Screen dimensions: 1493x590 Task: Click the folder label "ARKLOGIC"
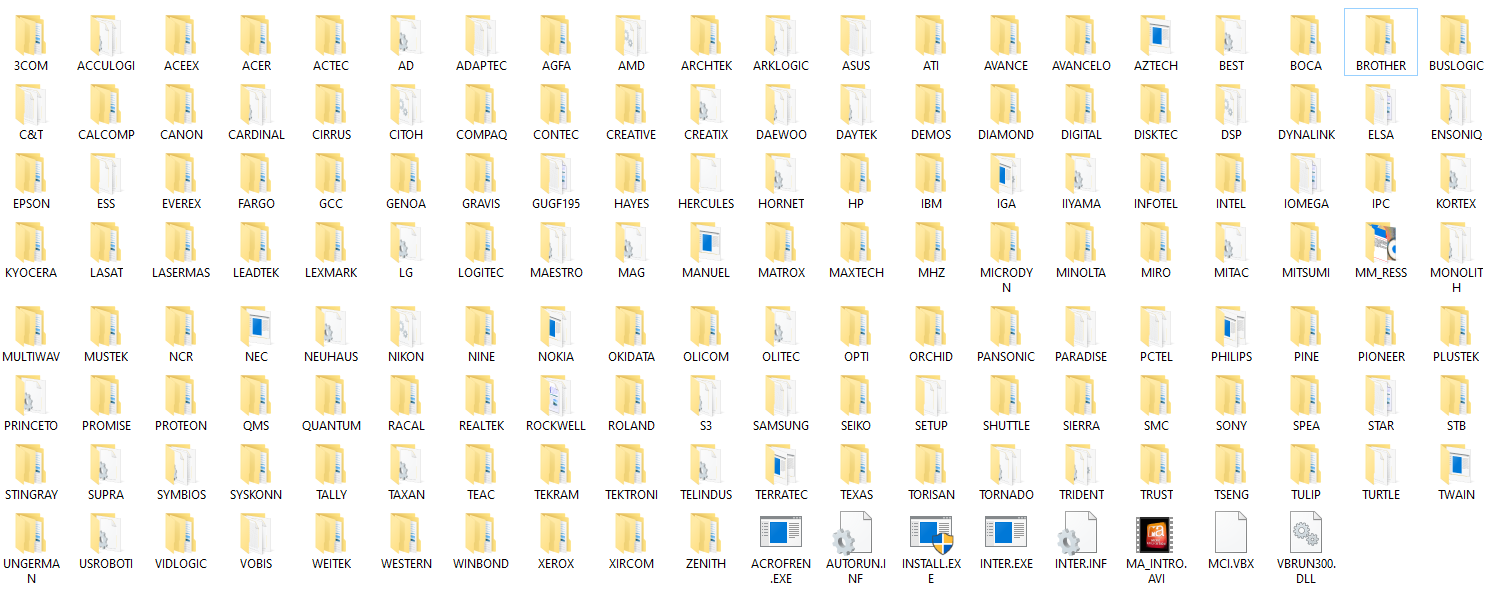coord(781,66)
